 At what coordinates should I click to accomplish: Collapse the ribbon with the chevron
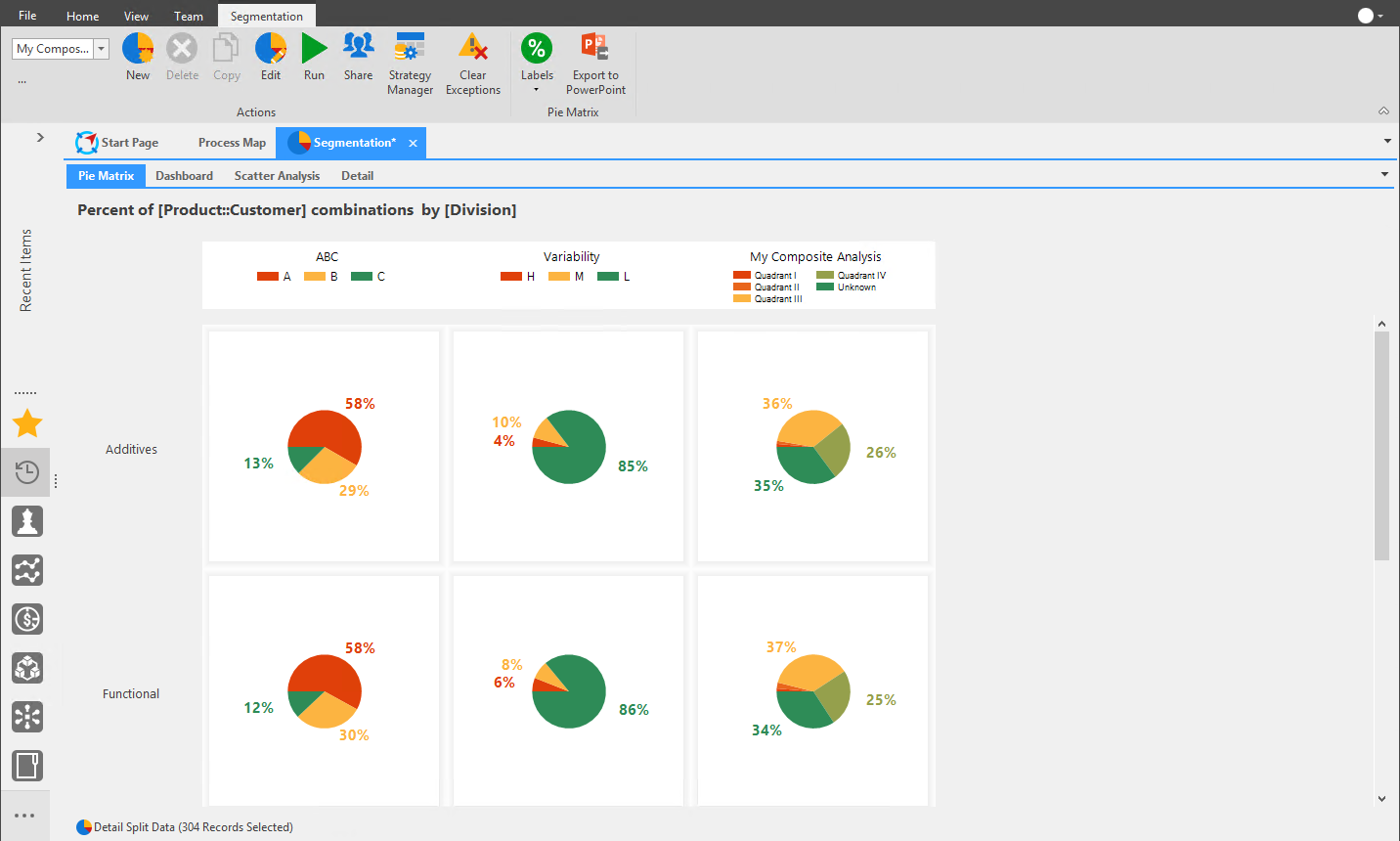click(1383, 111)
